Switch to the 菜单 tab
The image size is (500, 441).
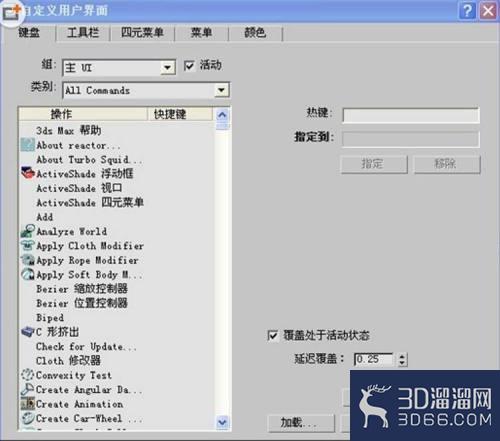pos(201,33)
